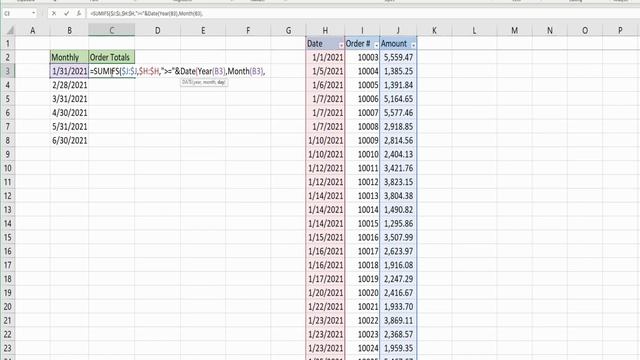Click the 1/31/2021 cell in column B
Viewport: 640px width, 360px height.
pyautogui.click(x=69, y=71)
